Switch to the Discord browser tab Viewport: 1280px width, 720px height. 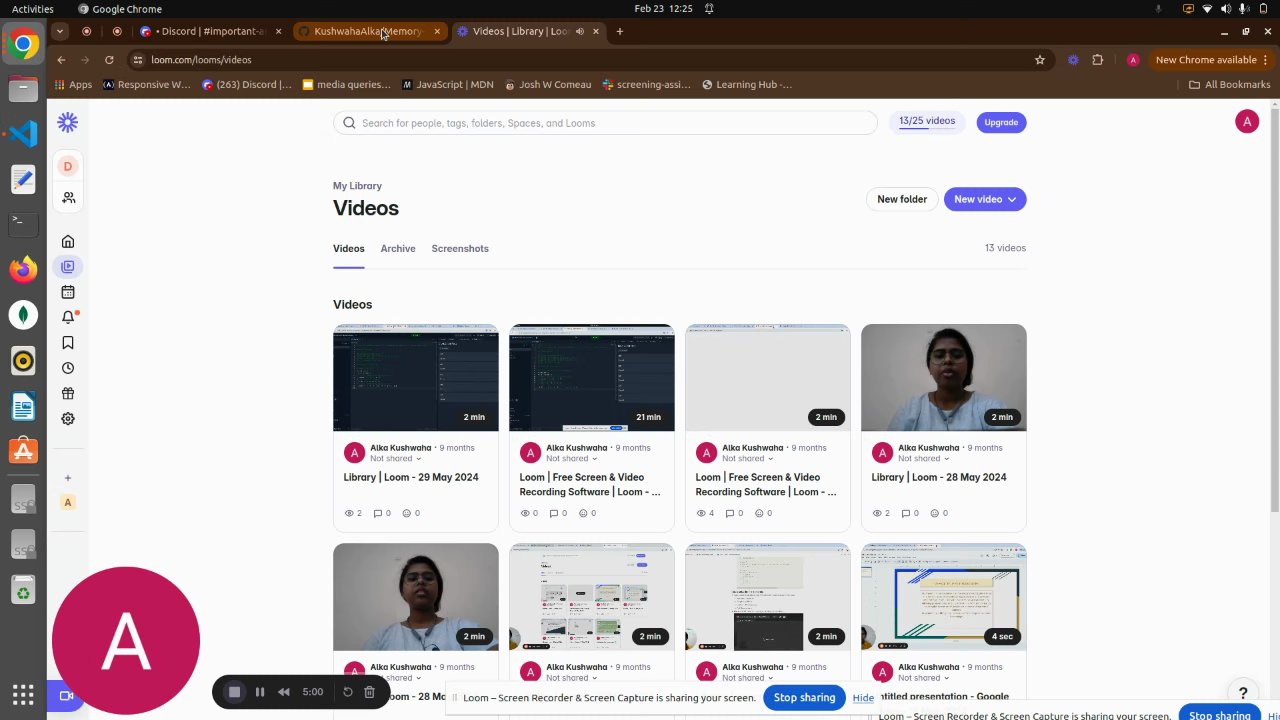click(211, 31)
